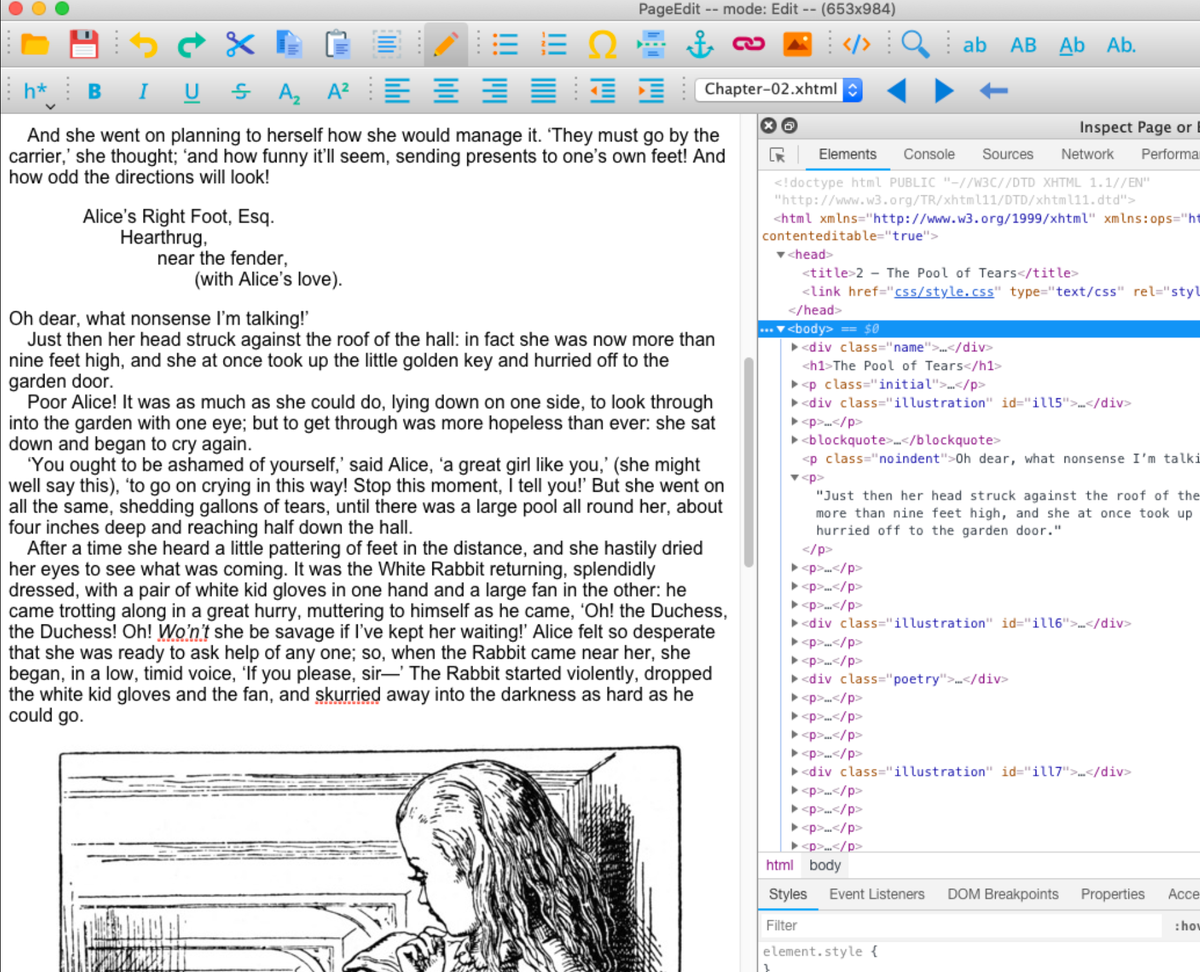Screen dimensions: 1200x972
Task: Insert an image with the orange picture icon
Action: [x=797, y=44]
